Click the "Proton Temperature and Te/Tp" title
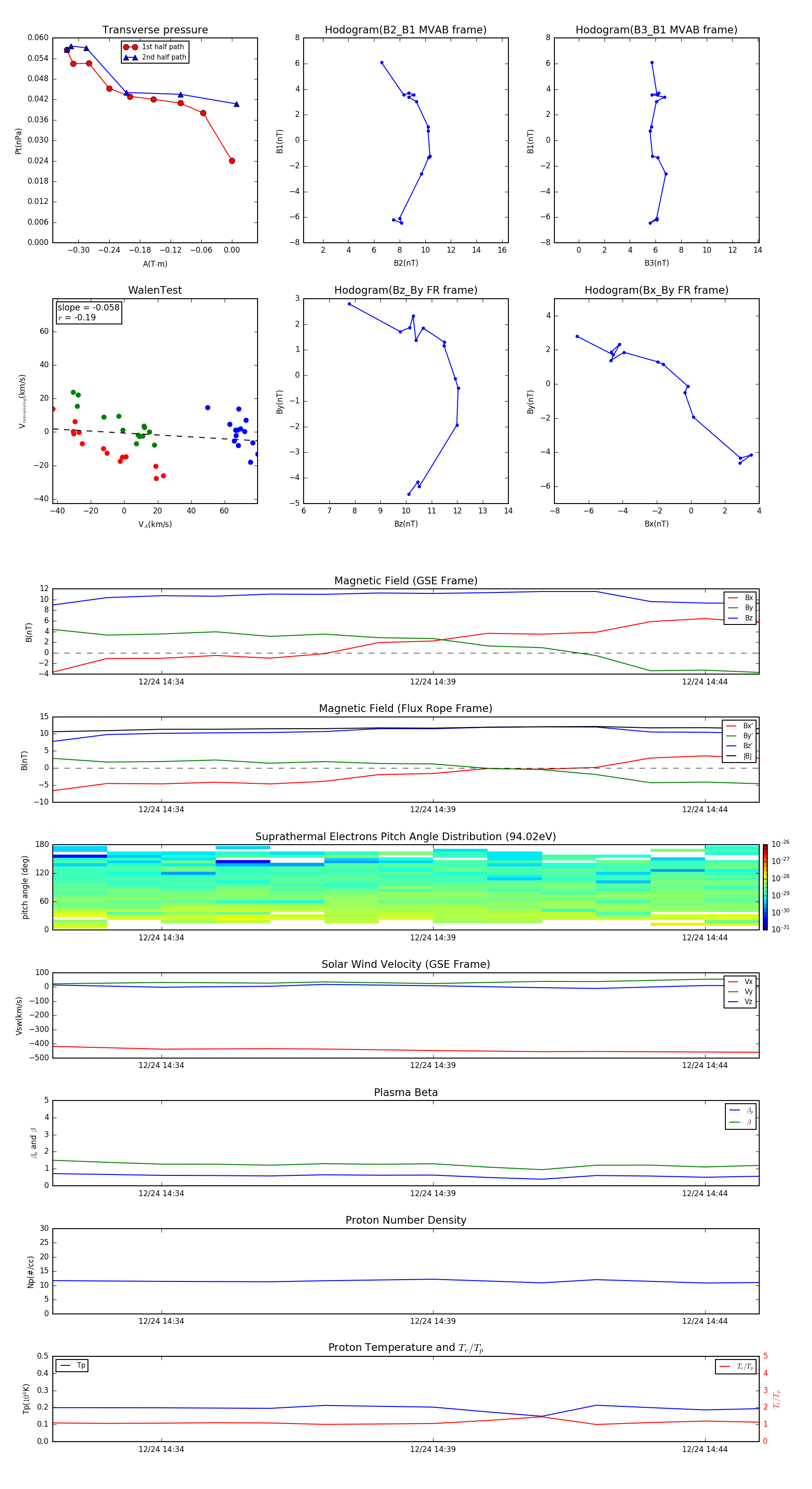 pos(406,1348)
